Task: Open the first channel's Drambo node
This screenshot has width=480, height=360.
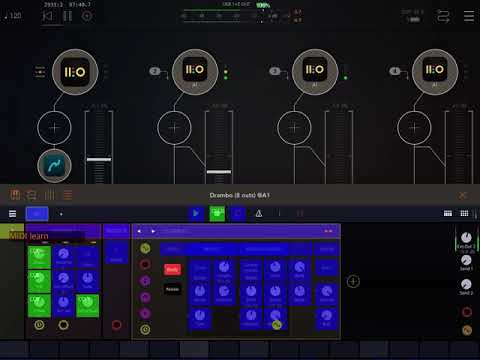Action: [x=75, y=72]
